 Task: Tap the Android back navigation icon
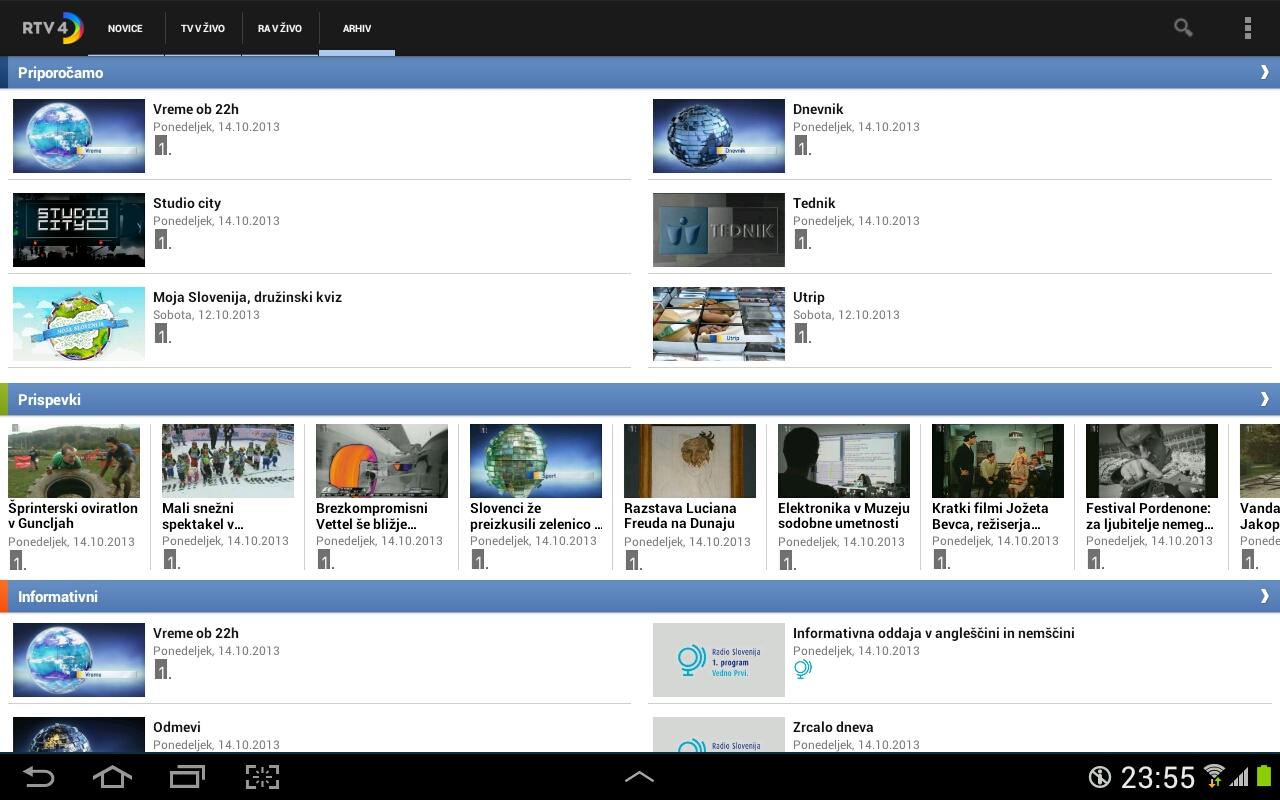coord(38,777)
